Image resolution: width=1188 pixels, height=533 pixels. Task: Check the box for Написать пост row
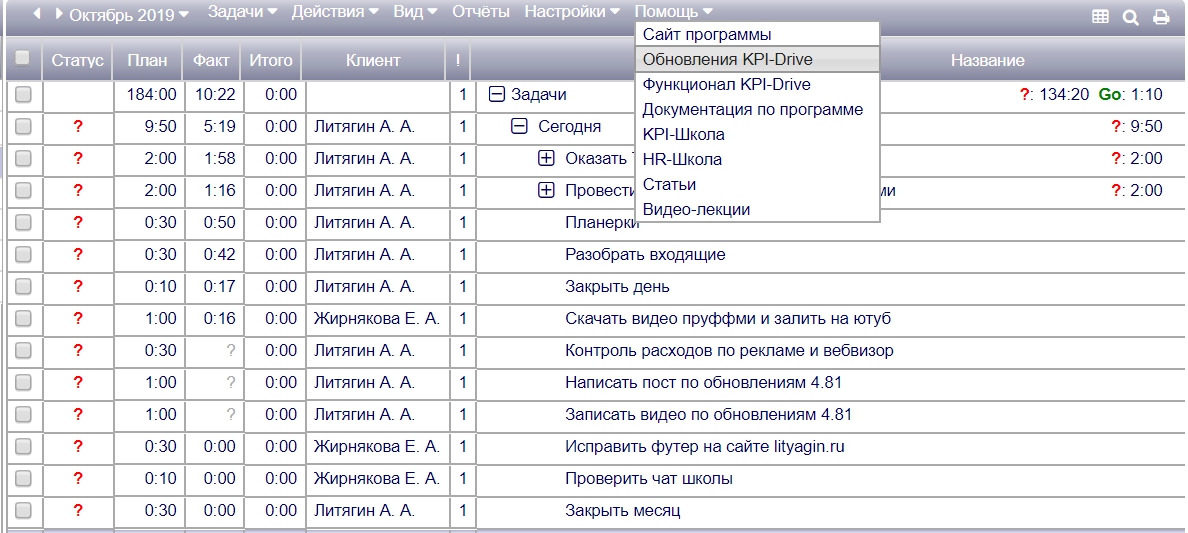tap(23, 382)
